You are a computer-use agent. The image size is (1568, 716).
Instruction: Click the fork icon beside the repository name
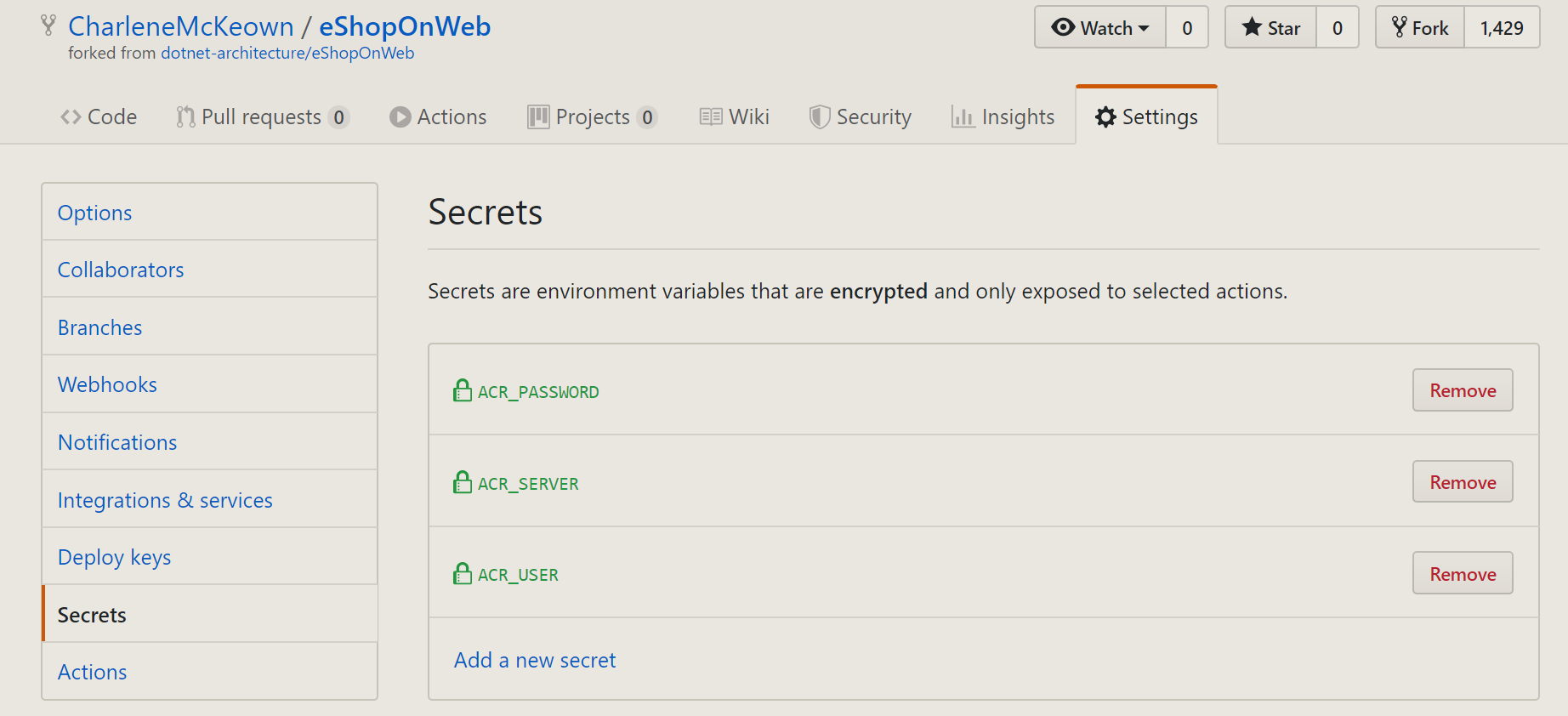[48, 26]
